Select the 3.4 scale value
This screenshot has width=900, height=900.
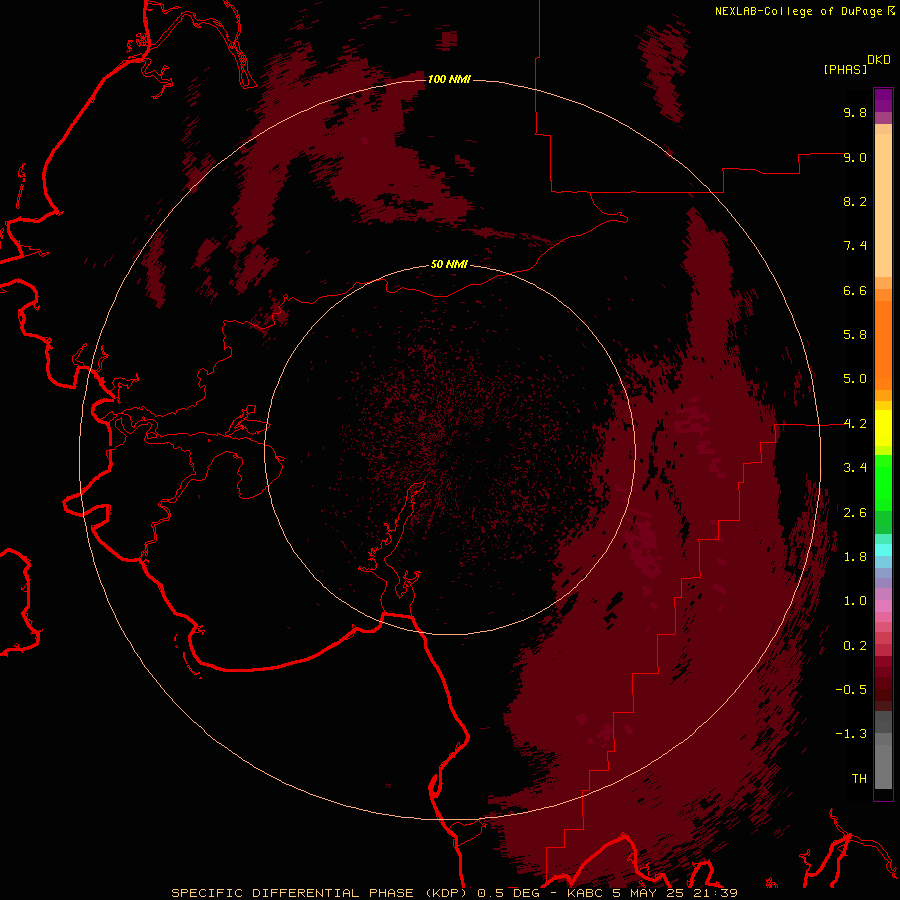point(855,468)
